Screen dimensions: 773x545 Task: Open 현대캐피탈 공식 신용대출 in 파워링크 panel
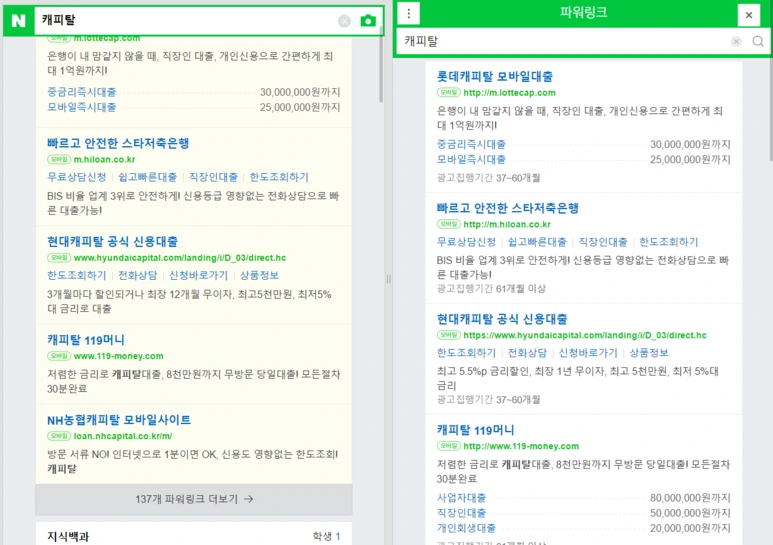pos(502,319)
